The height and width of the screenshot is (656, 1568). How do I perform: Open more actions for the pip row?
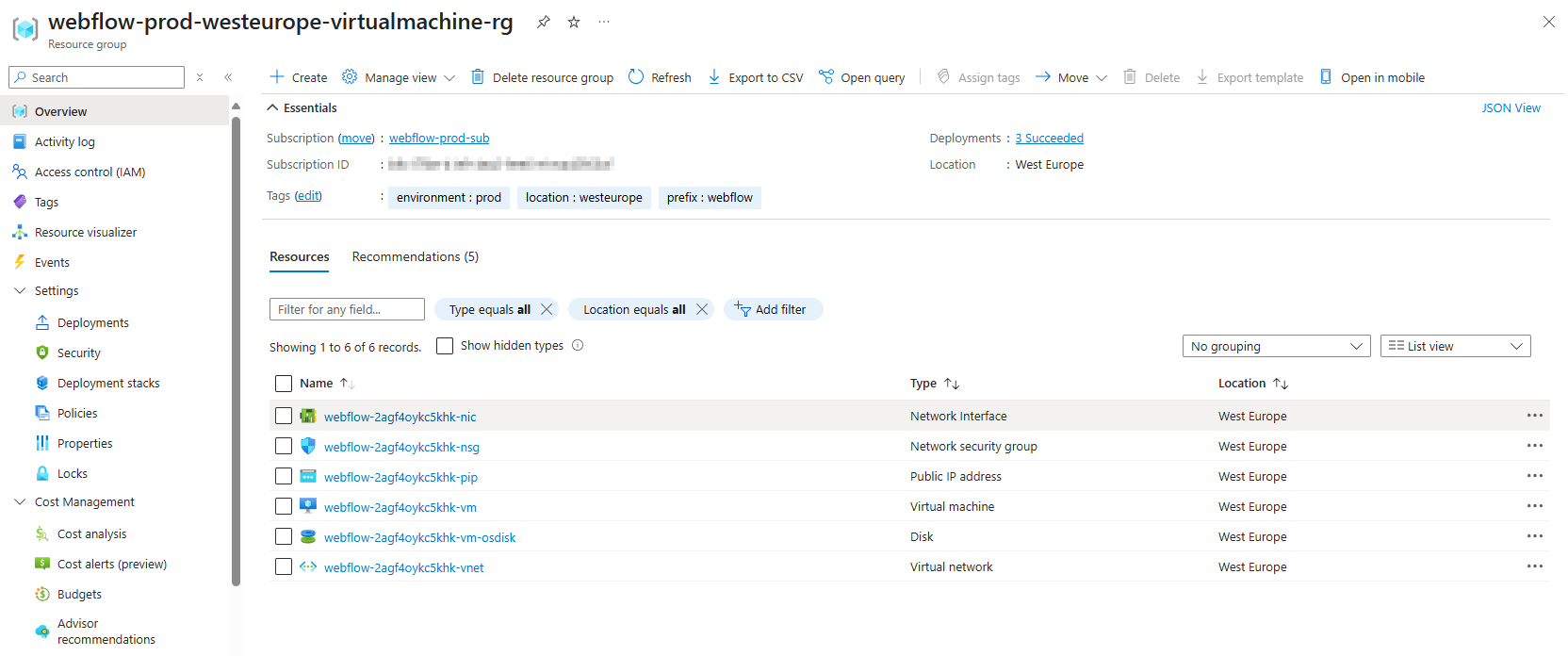1535,476
